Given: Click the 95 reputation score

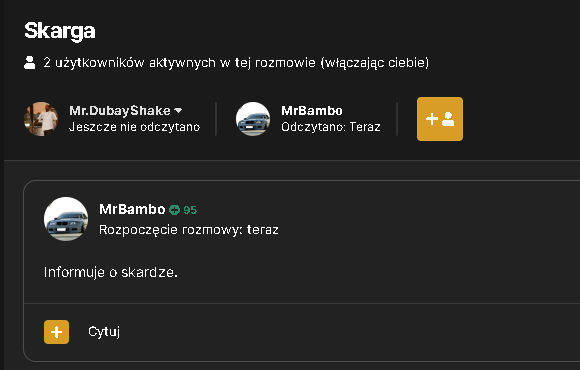Looking at the screenshot, I should (x=190, y=210).
